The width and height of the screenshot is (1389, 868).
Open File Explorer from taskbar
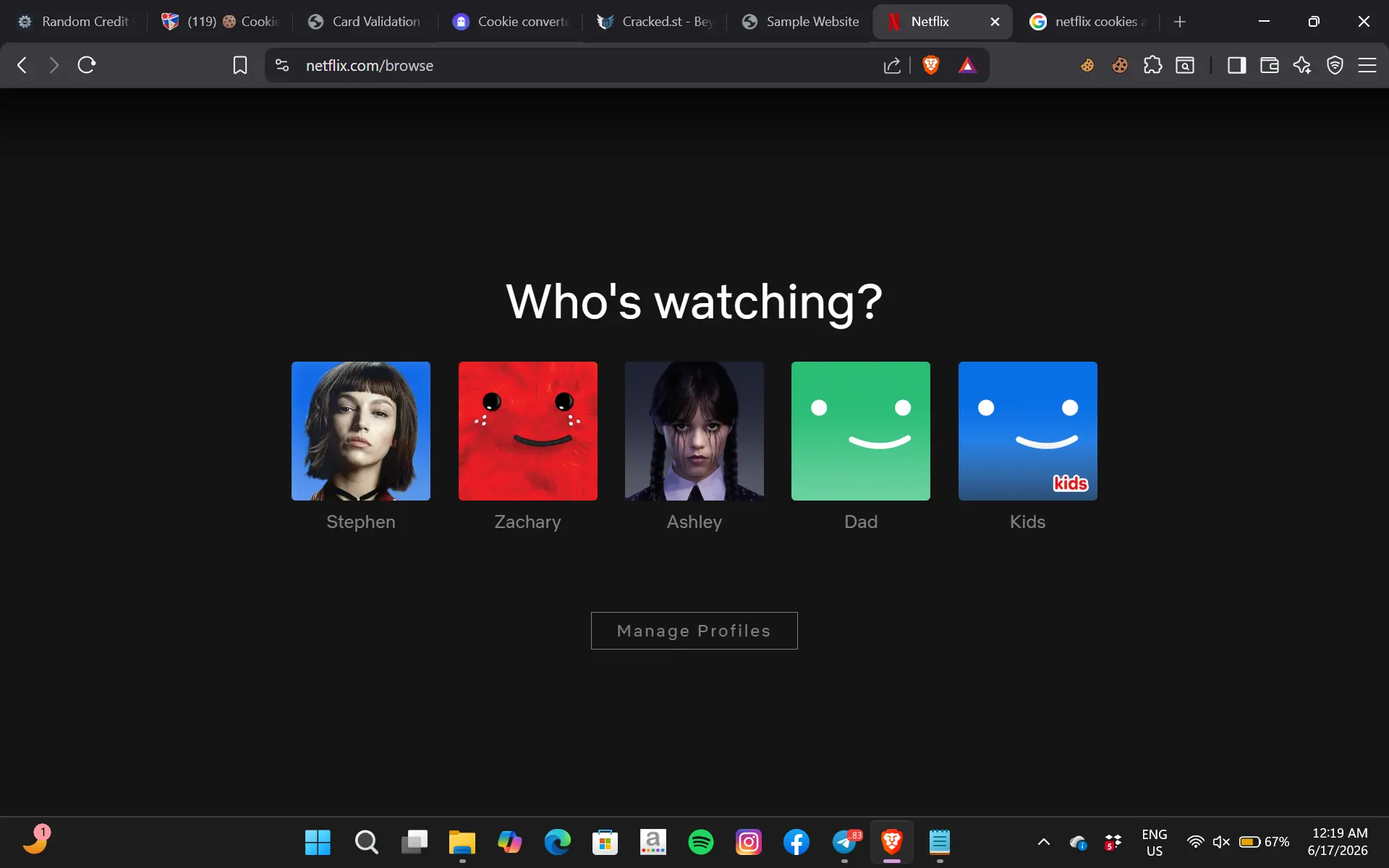click(462, 842)
